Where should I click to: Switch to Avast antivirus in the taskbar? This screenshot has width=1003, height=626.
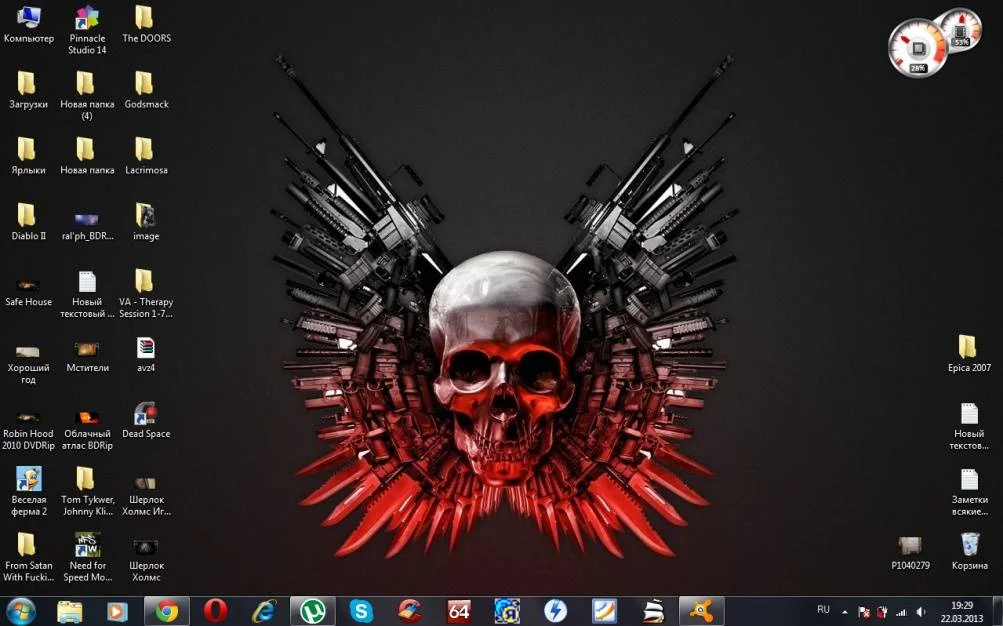click(702, 611)
